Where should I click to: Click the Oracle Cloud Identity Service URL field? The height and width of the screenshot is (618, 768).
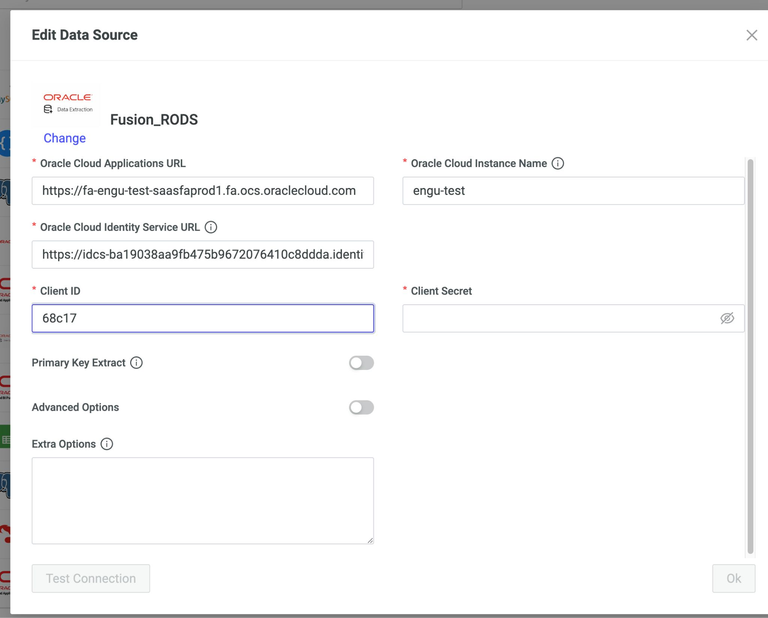(203, 254)
